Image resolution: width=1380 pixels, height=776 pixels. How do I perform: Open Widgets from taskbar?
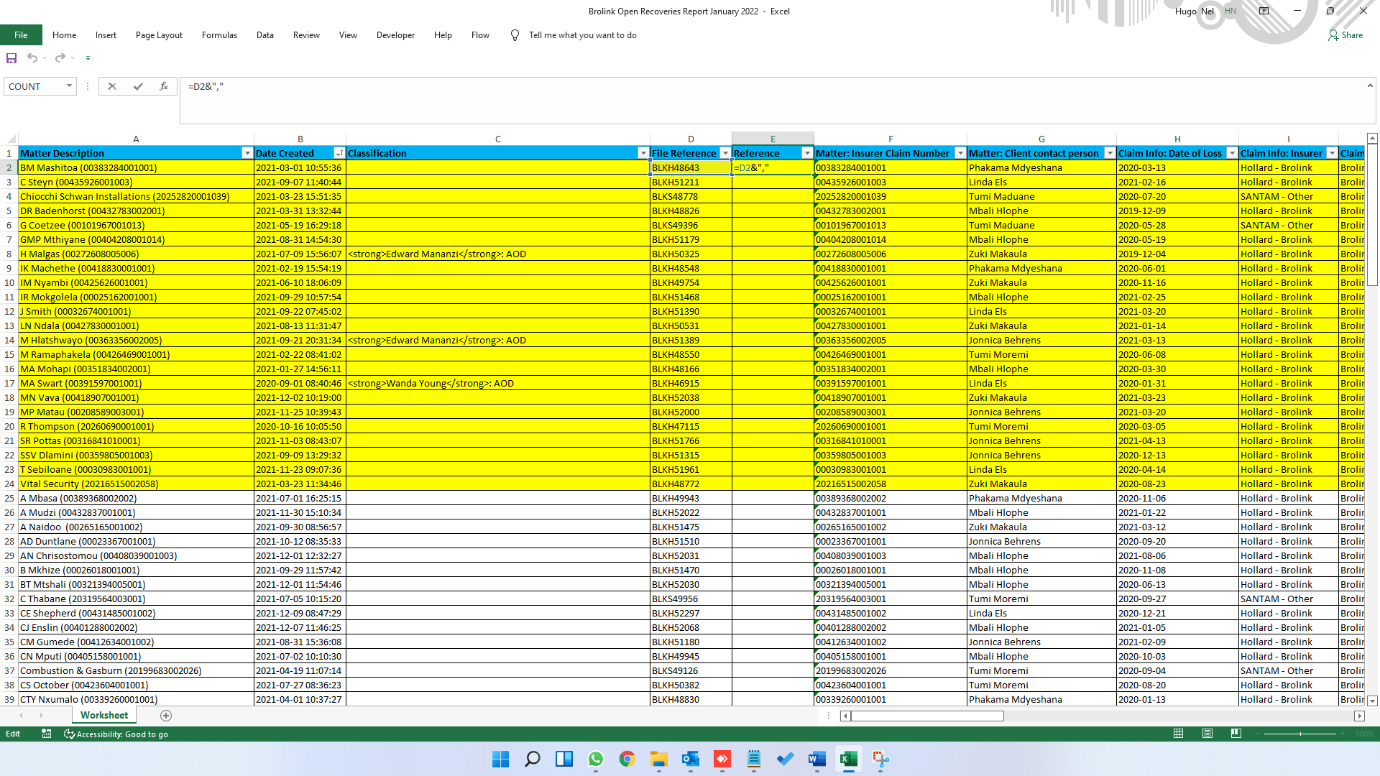(x=564, y=759)
